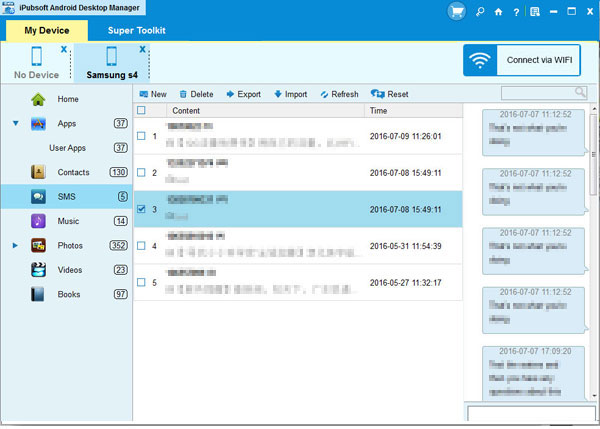The width and height of the screenshot is (600, 429).
Task: Click the home icon in title bar
Action: [500, 10]
